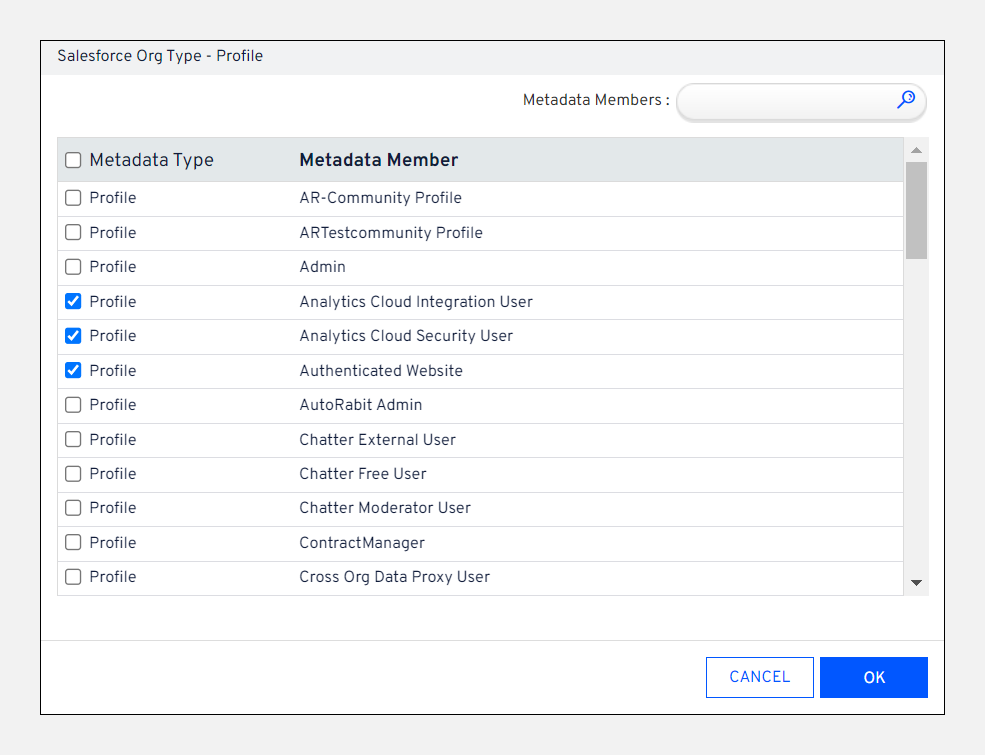This screenshot has width=985, height=755.
Task: Select the ARTestcommunity Profile checkbox
Action: 73,233
